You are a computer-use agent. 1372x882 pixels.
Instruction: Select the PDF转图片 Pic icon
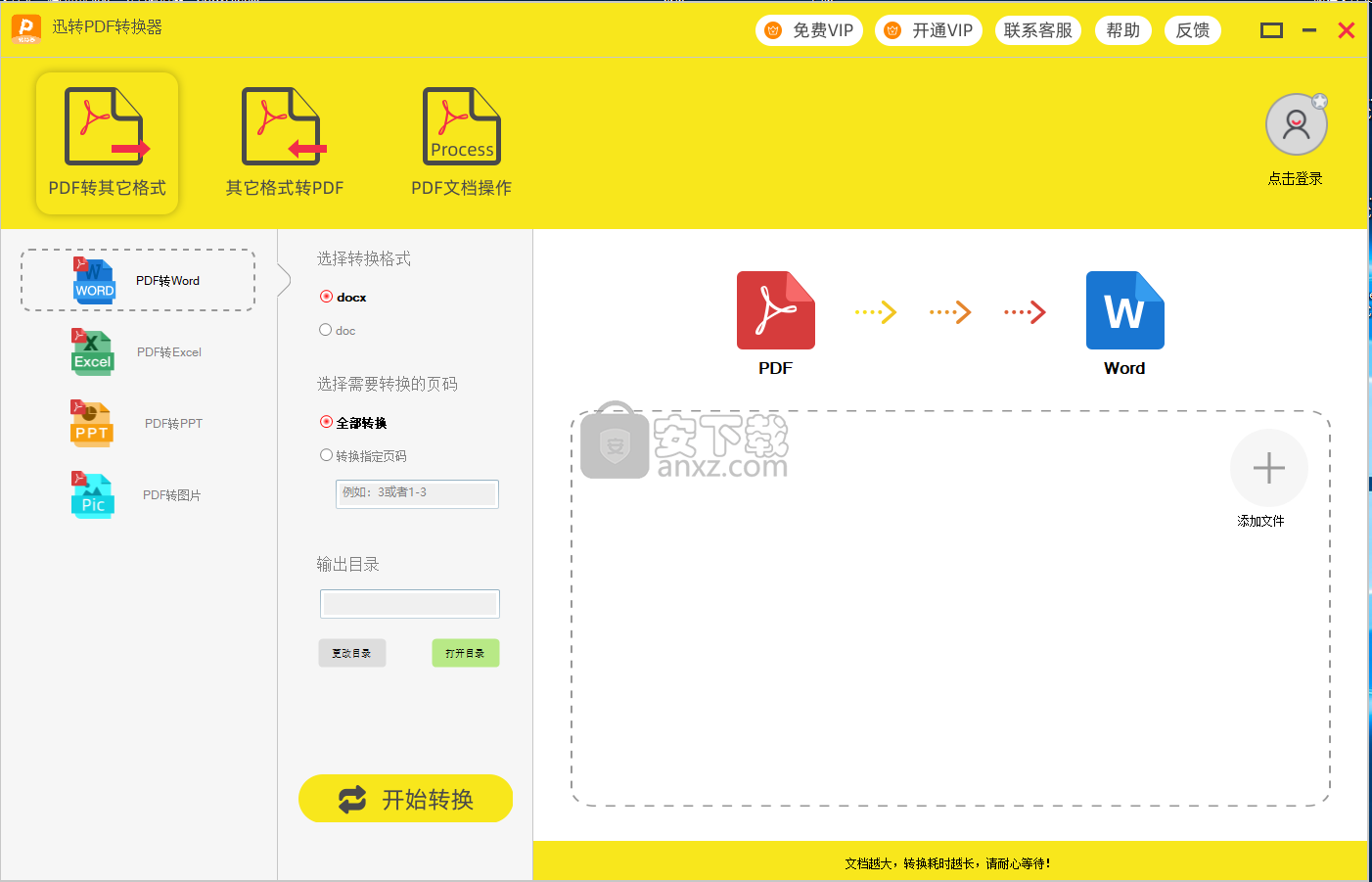93,495
